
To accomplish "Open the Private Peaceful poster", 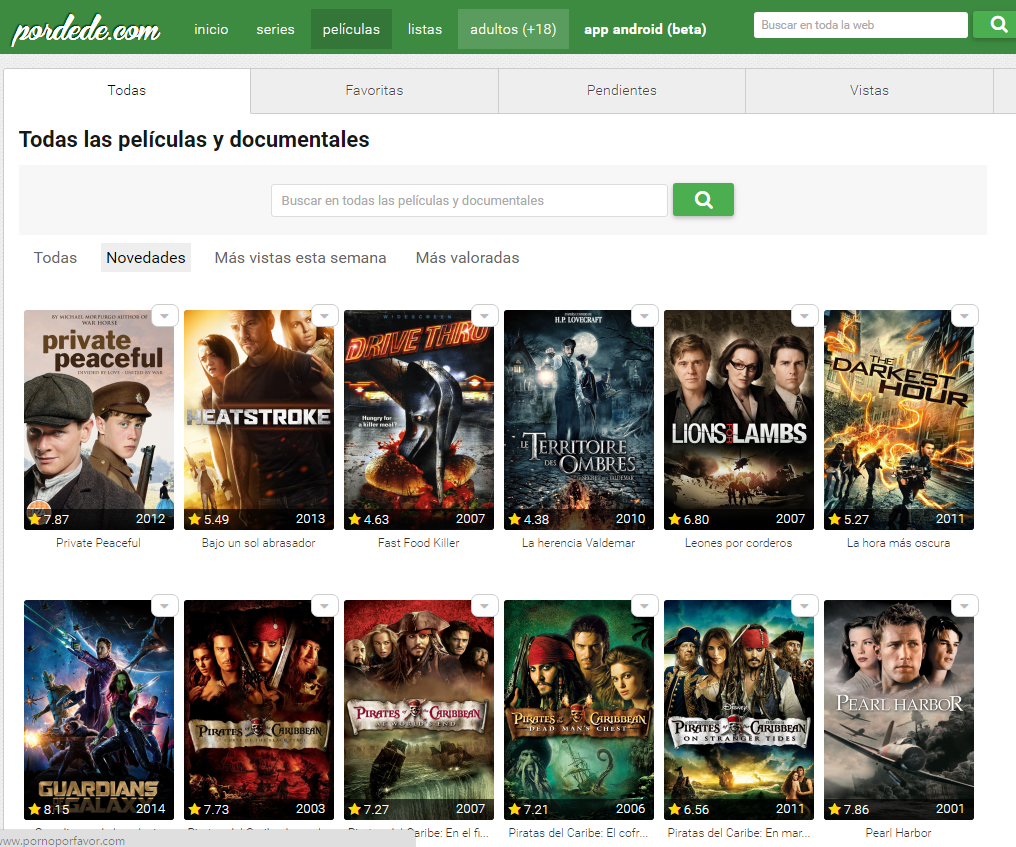I will [99, 420].
